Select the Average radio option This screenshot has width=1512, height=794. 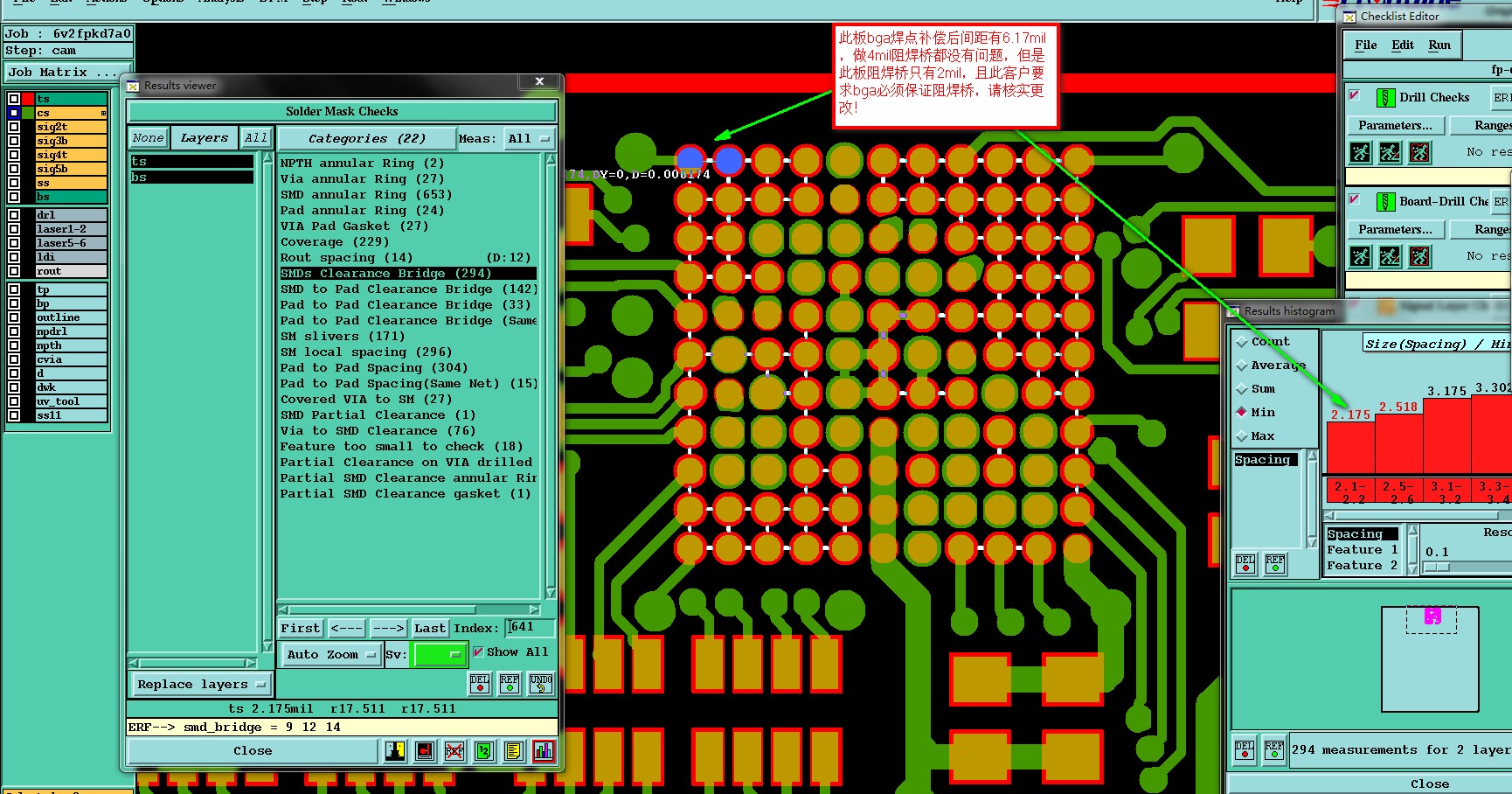(1241, 366)
